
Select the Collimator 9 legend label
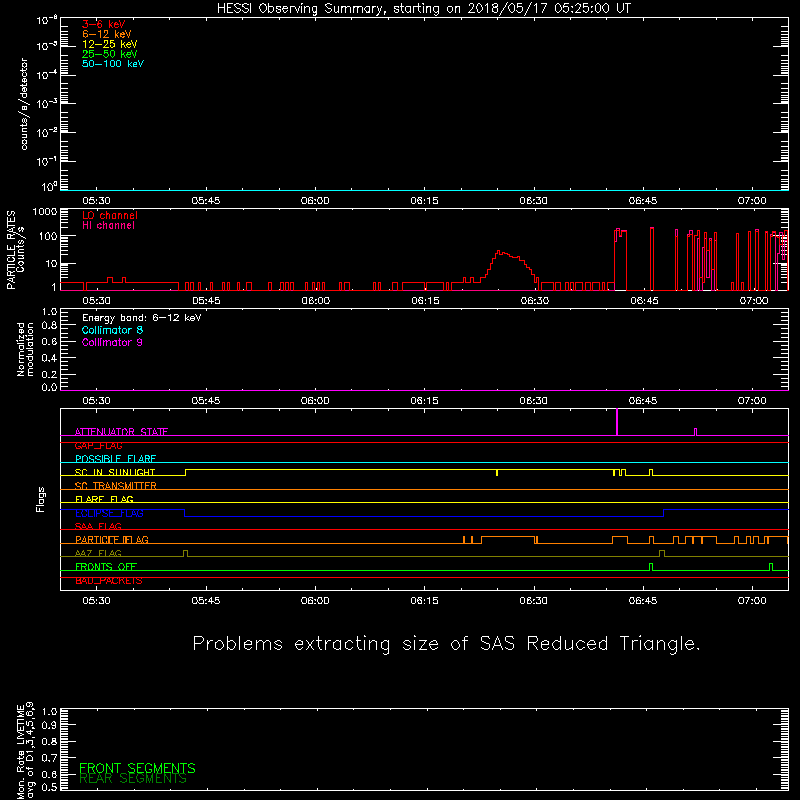click(x=112, y=342)
